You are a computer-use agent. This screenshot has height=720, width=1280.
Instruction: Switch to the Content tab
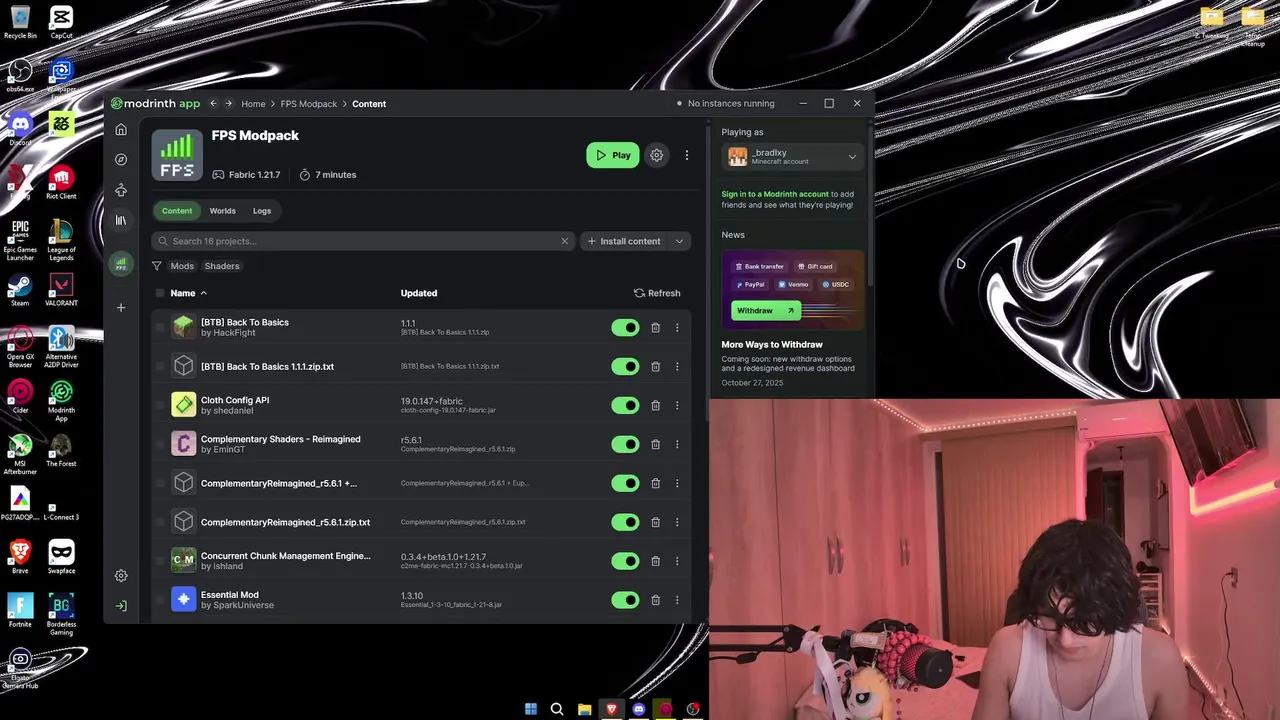pyautogui.click(x=177, y=211)
